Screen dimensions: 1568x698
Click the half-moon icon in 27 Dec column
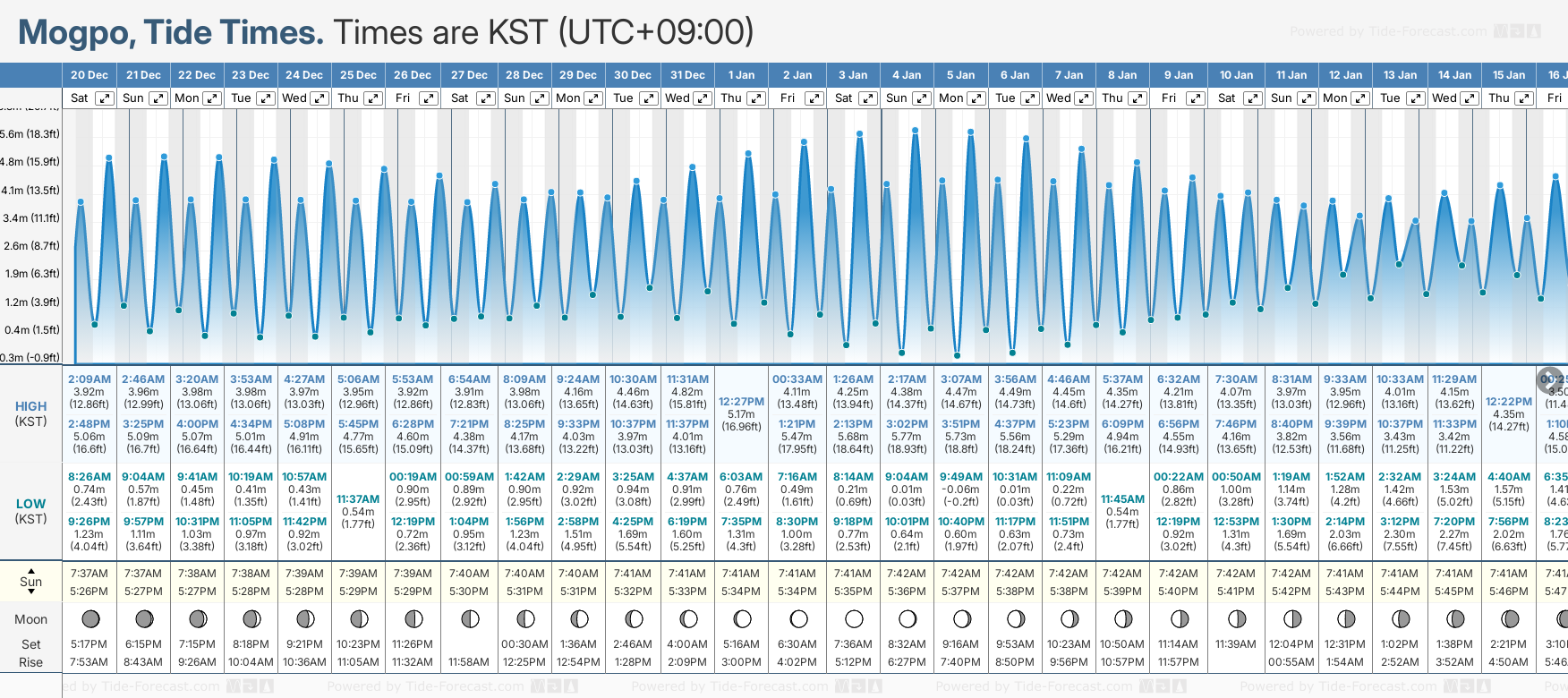point(469,618)
